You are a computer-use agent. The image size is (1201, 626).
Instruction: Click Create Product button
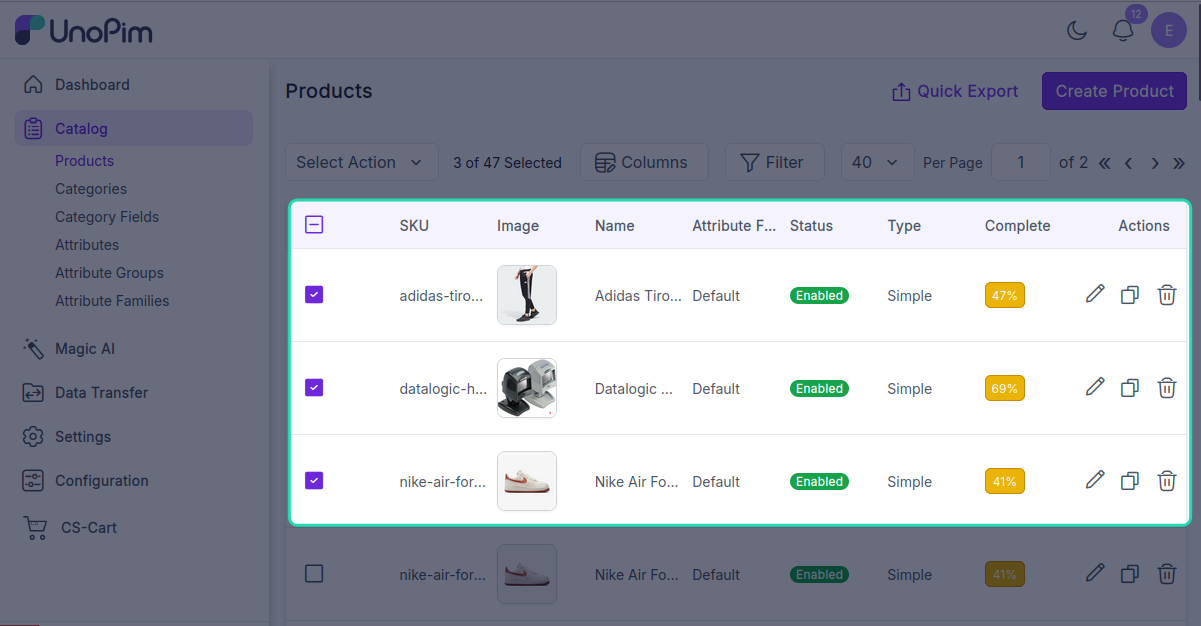pyautogui.click(x=1114, y=91)
